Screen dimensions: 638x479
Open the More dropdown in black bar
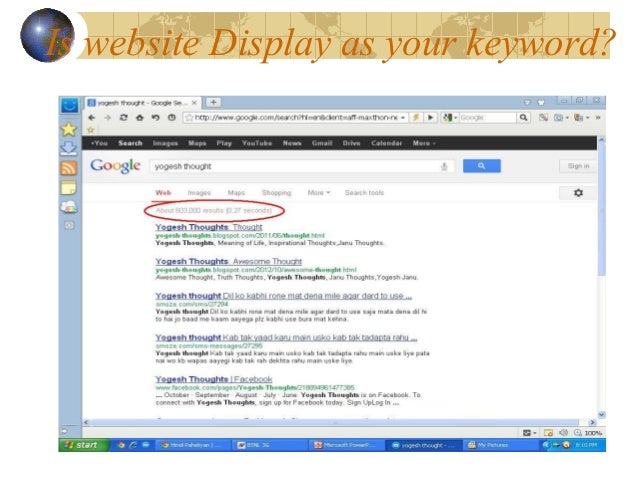click(x=424, y=143)
